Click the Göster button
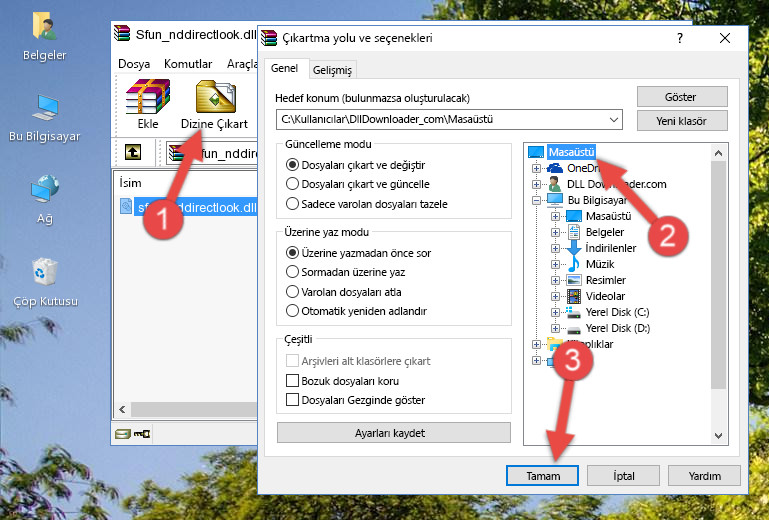Image resolution: width=769 pixels, height=520 pixels. click(682, 97)
